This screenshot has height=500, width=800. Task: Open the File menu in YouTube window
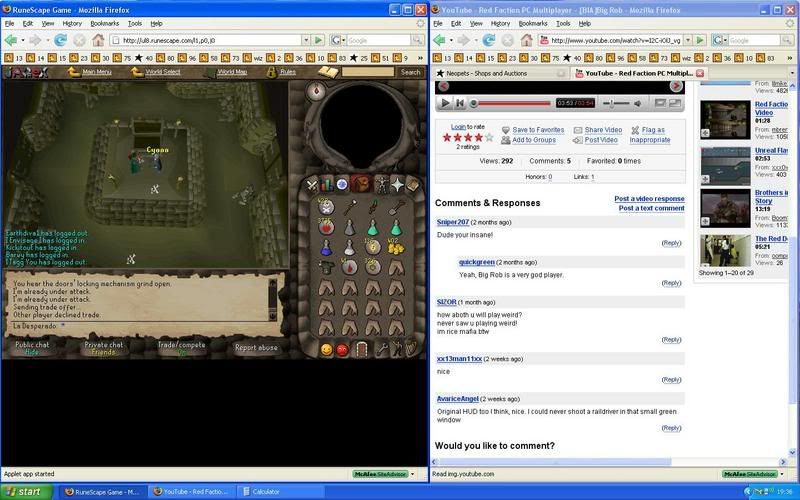438,23
